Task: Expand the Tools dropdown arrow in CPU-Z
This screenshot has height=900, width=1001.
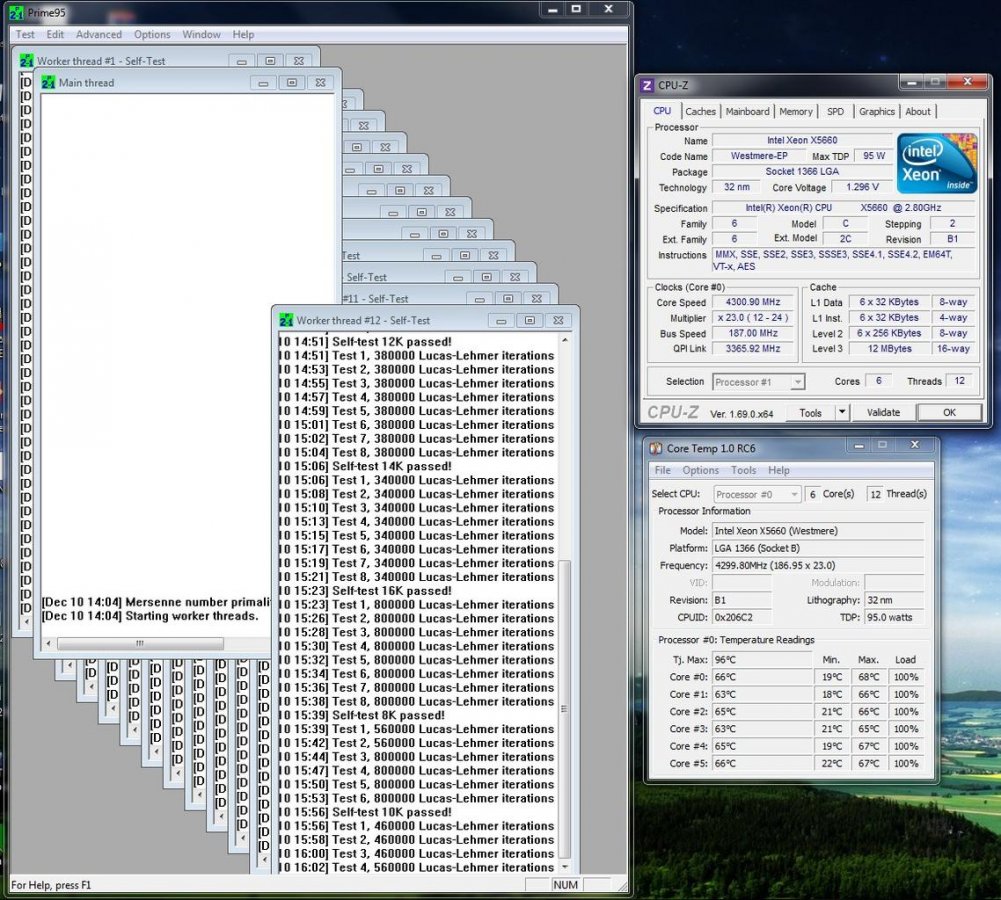Action: 842,412
